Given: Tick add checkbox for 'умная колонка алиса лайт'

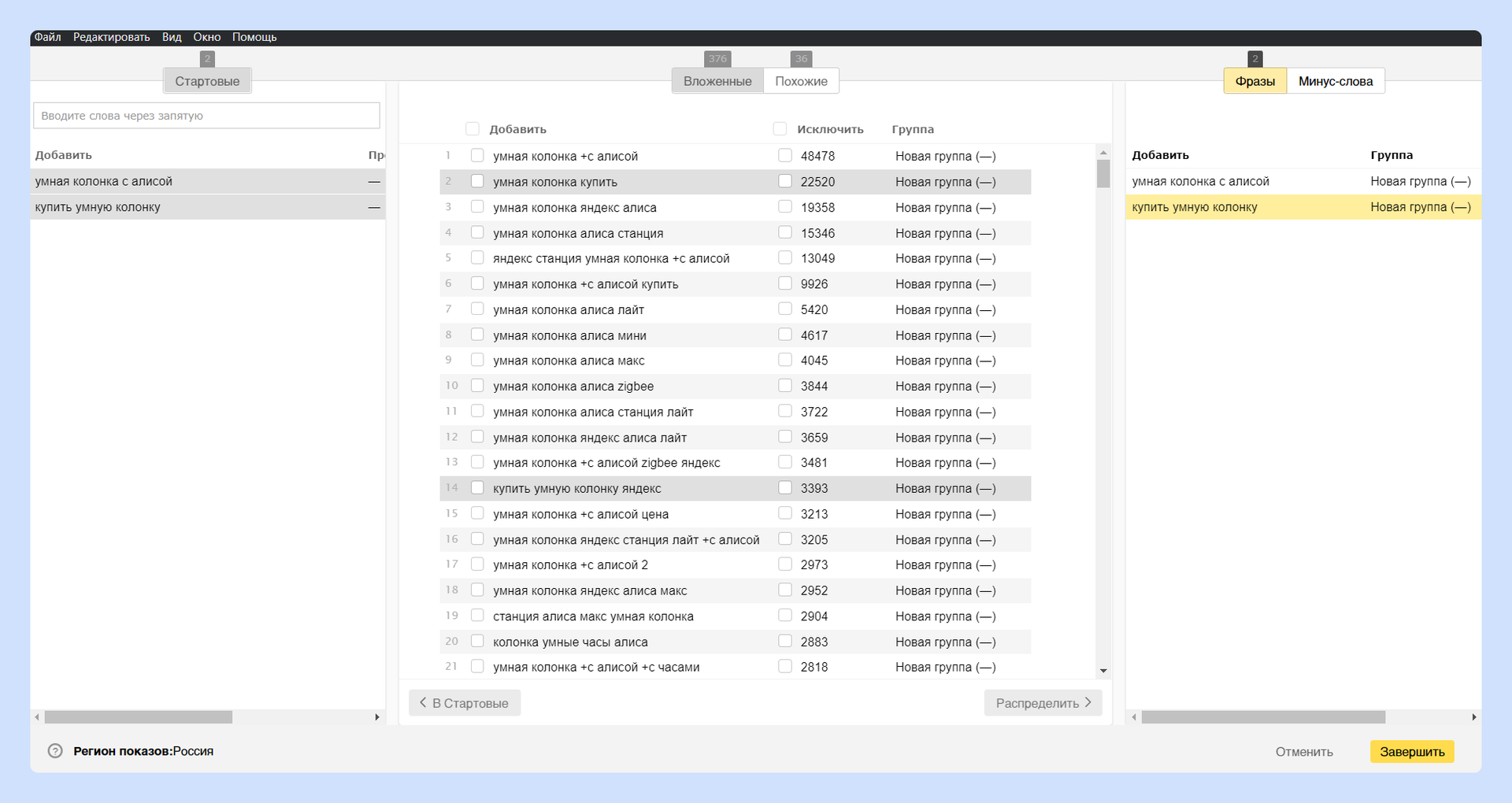Looking at the screenshot, I should coord(477,309).
